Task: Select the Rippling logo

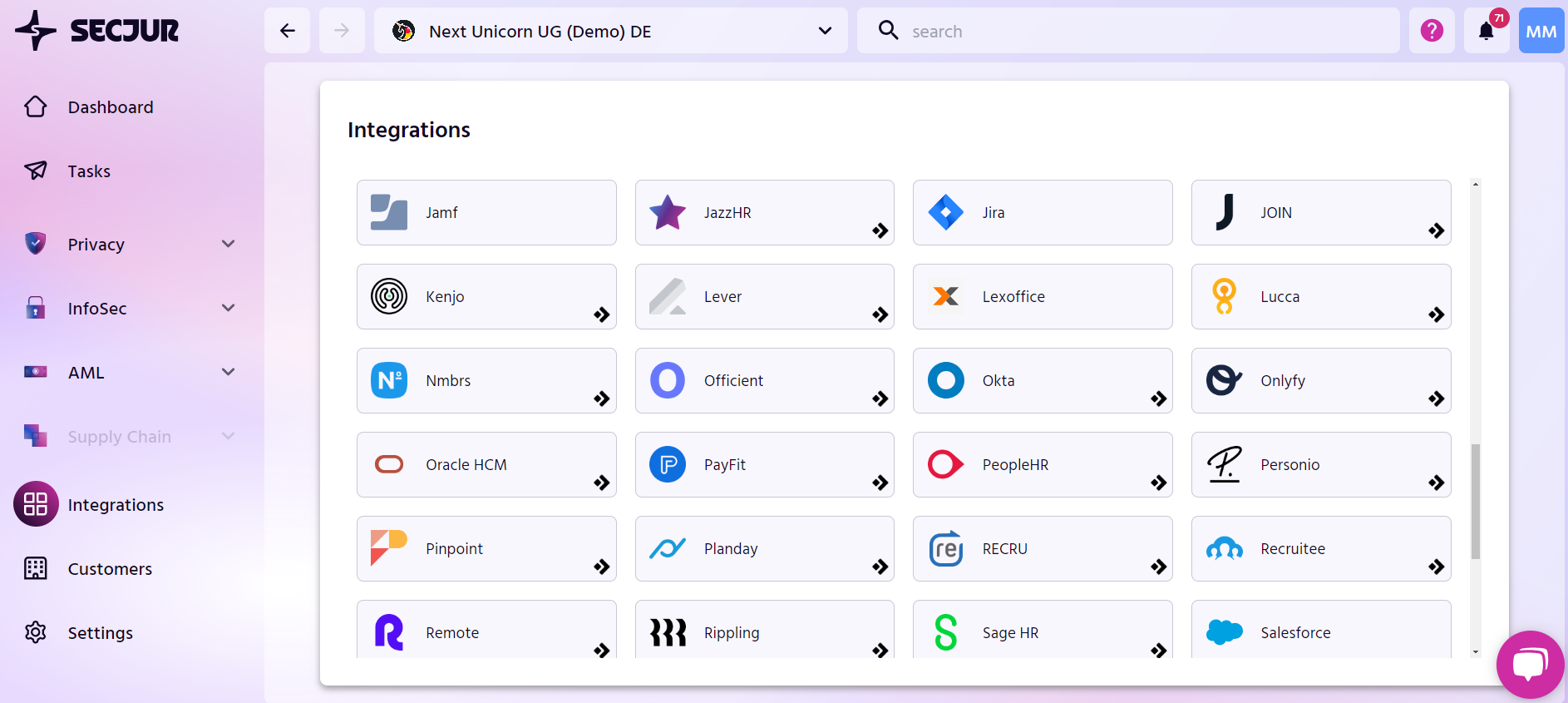Action: (x=668, y=632)
